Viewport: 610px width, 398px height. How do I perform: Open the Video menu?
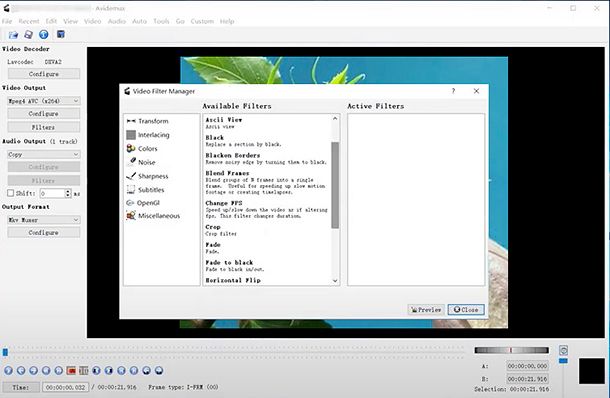click(x=93, y=21)
